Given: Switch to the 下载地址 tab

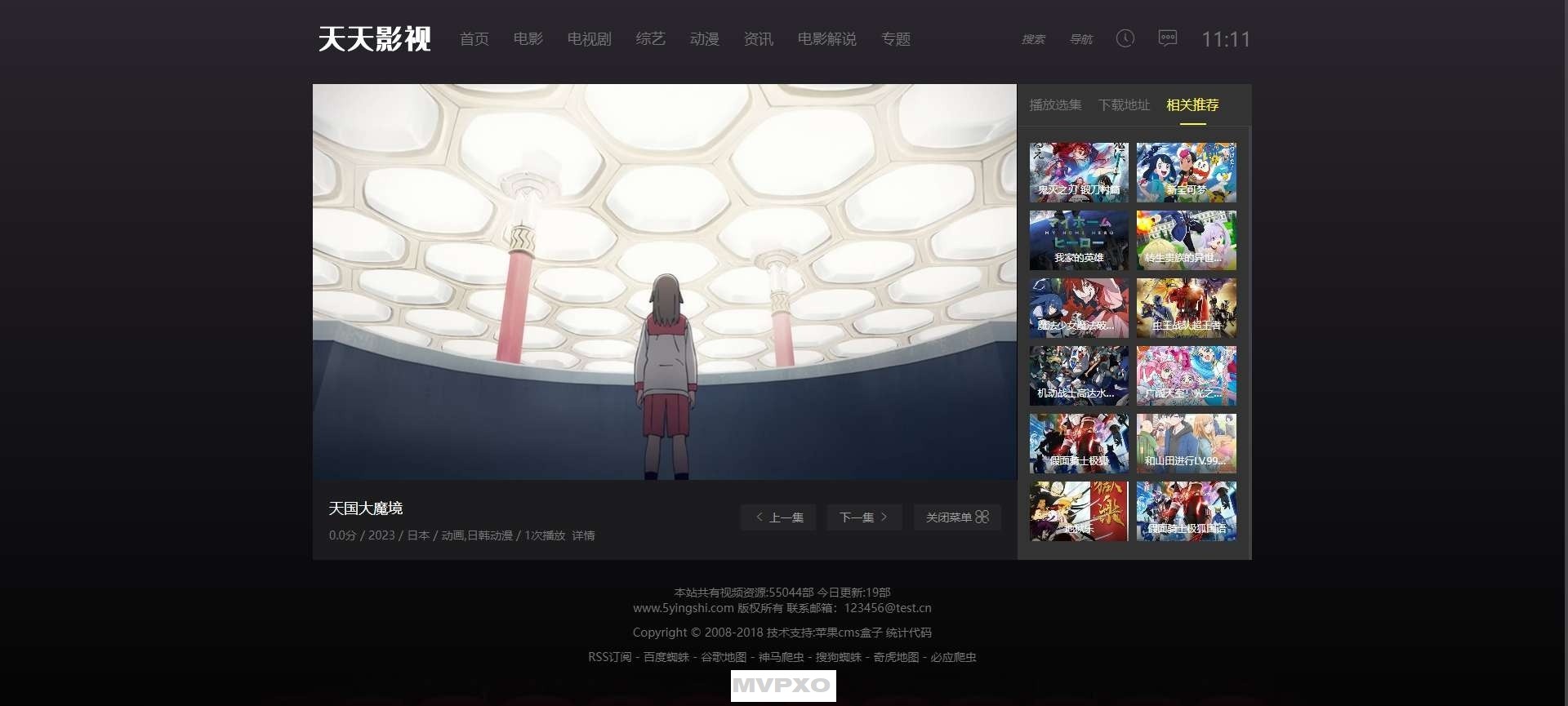Looking at the screenshot, I should (1124, 105).
